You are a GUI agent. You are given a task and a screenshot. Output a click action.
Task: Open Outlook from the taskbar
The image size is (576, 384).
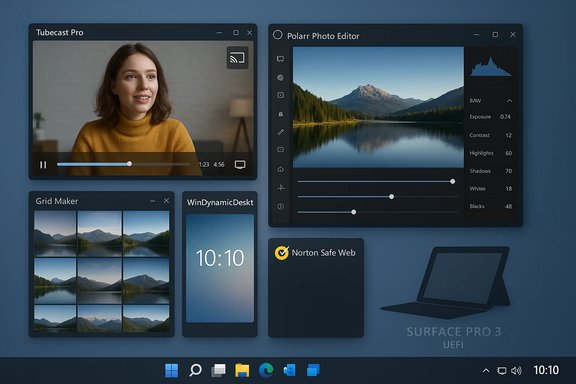(289, 370)
